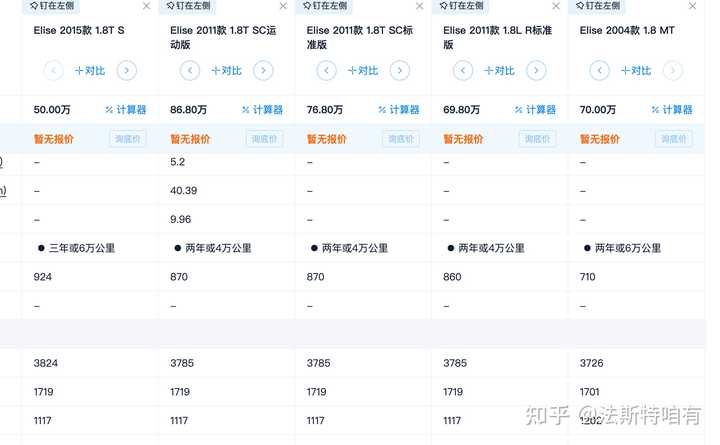
Task: Add Elise 2004款 1.8 MT to 对比
Action: pos(636,71)
